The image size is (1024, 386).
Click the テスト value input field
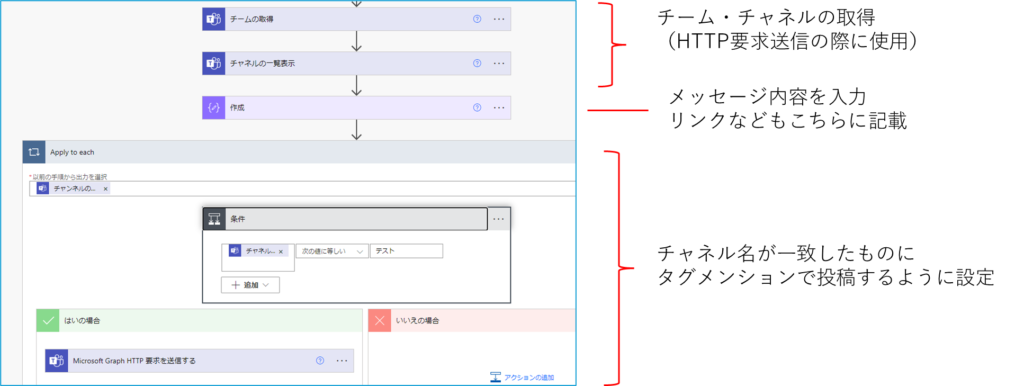click(x=406, y=251)
